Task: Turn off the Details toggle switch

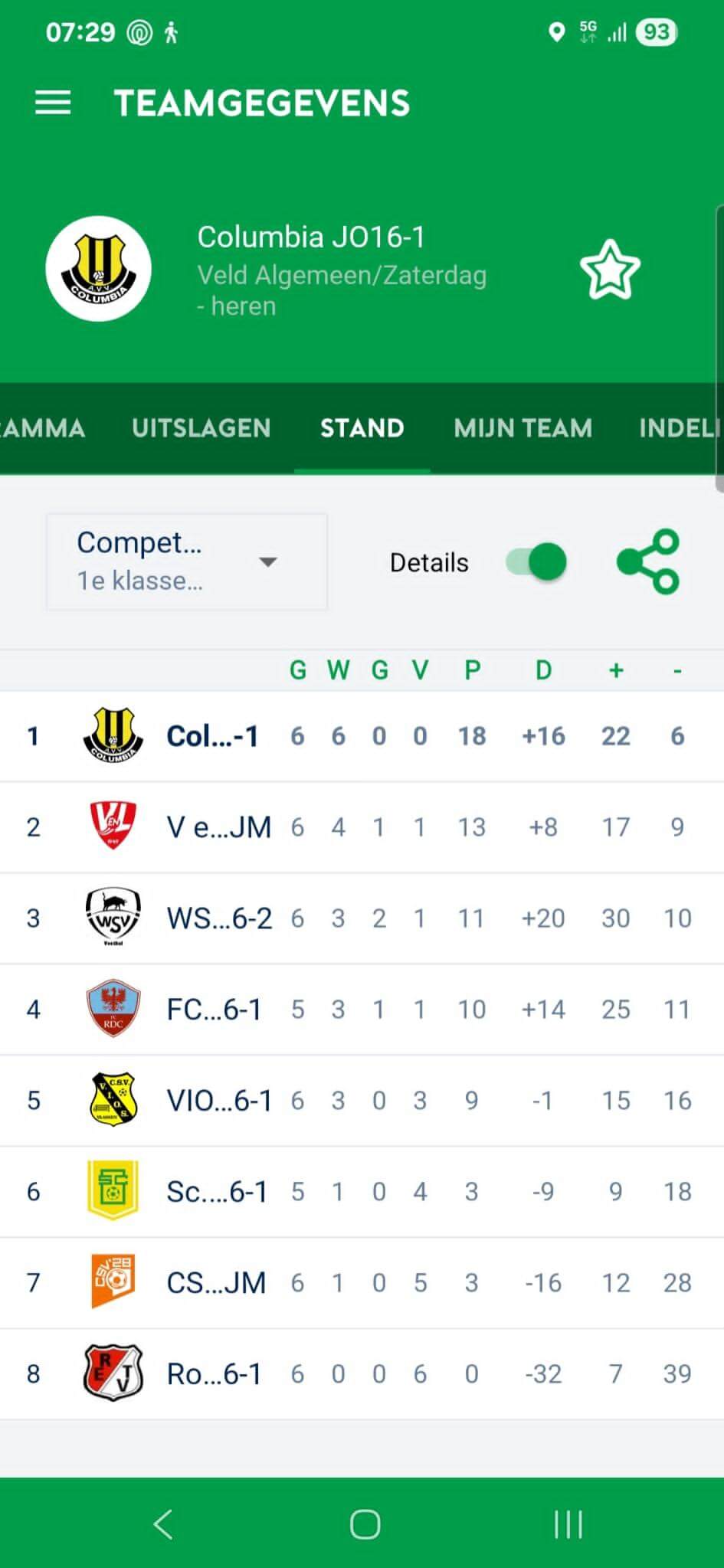Action: [x=536, y=561]
